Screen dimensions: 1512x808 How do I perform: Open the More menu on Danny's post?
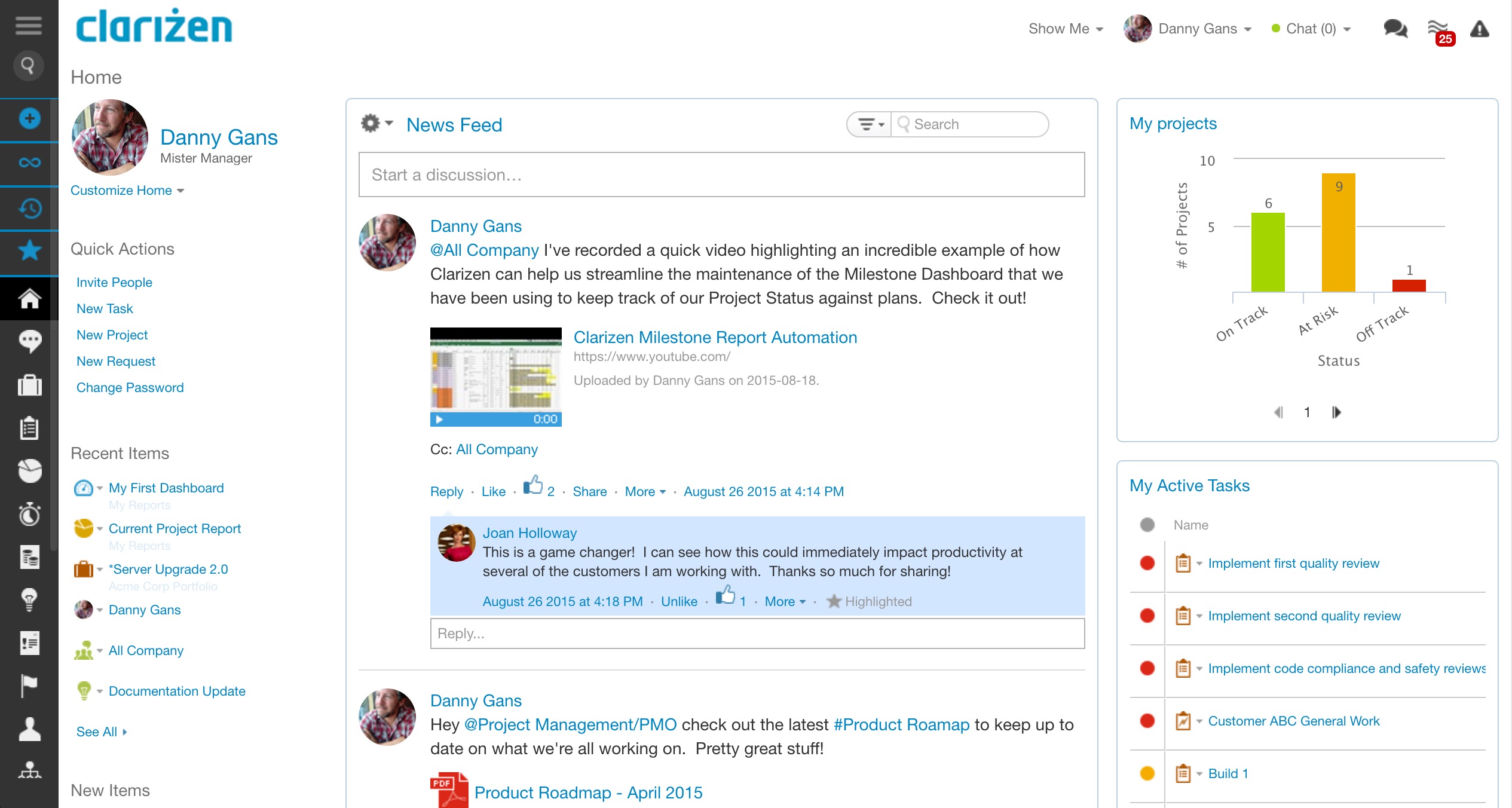pos(644,491)
